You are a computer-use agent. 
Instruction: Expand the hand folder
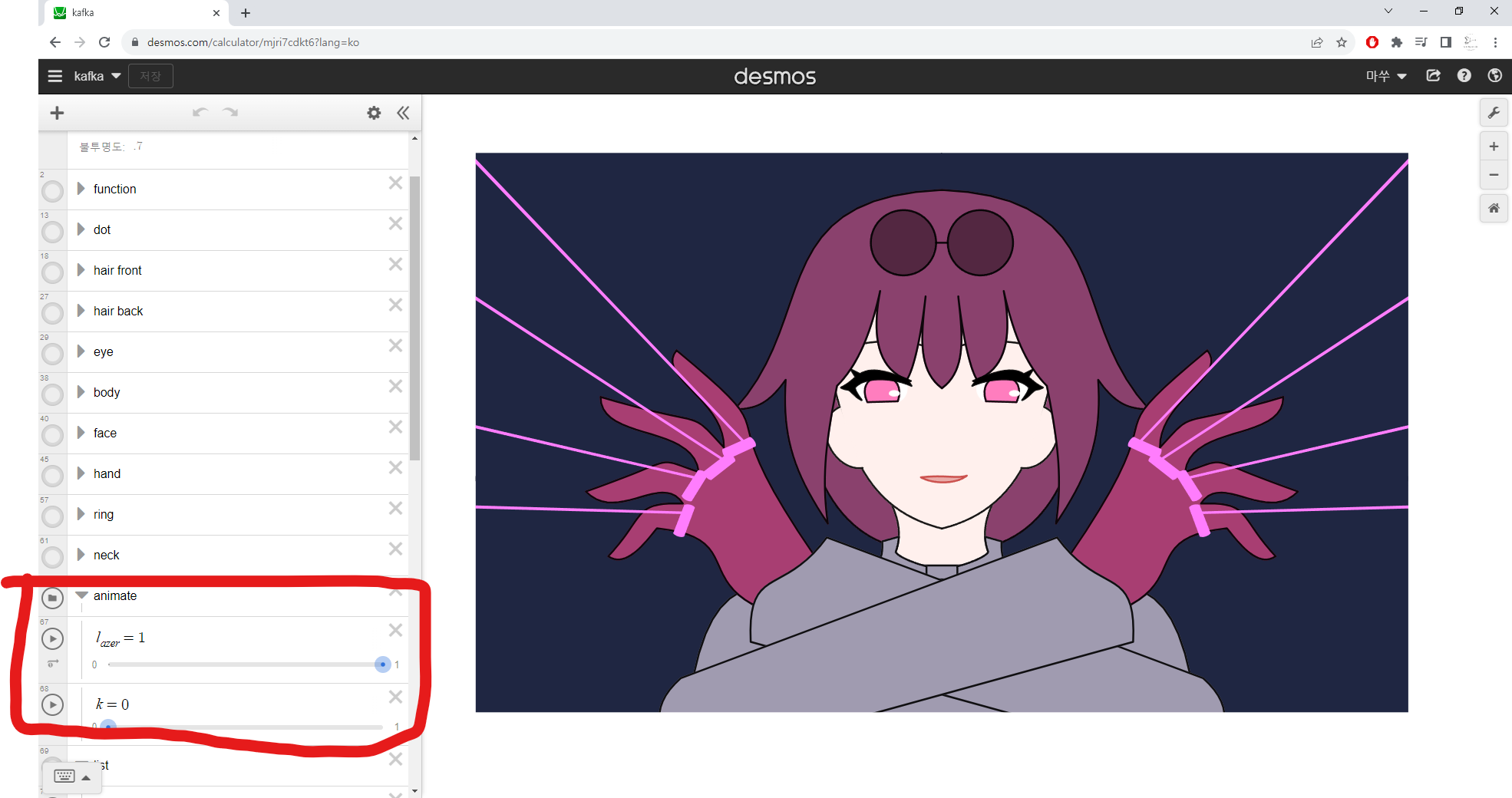pyautogui.click(x=81, y=473)
